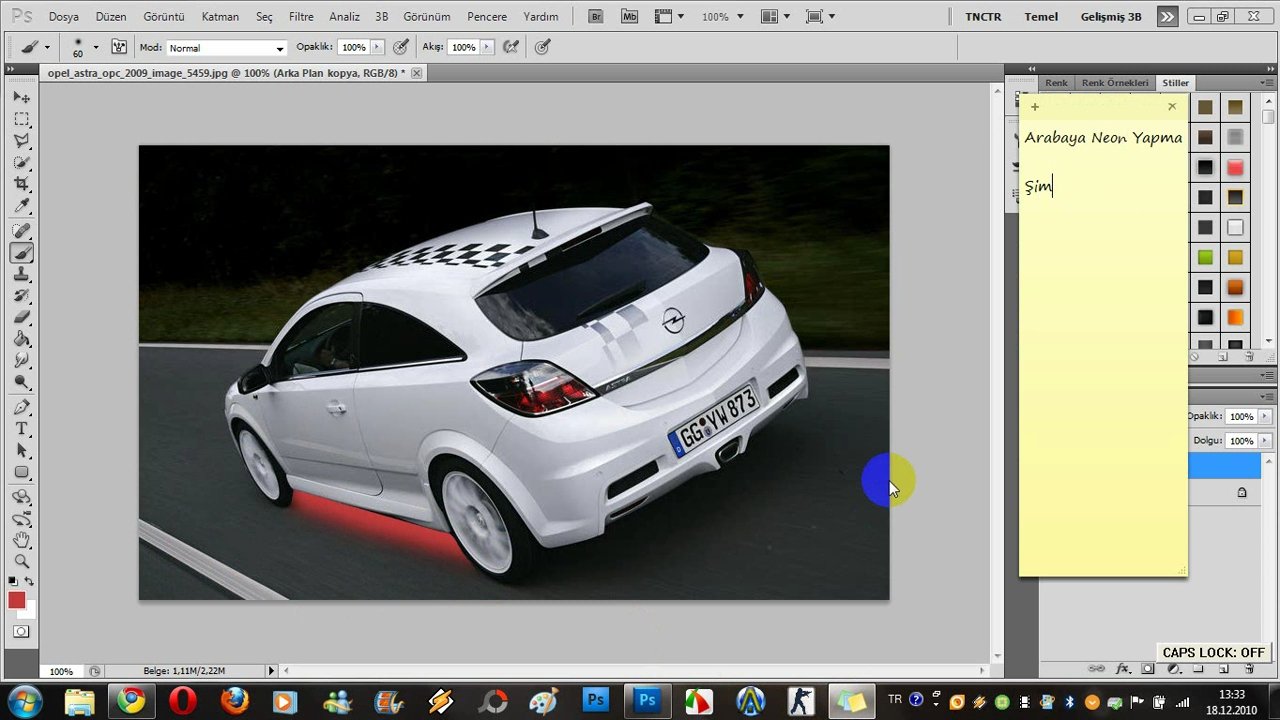The image size is (1280, 720).
Task: Select the Paint Bucket tool
Action: [x=21, y=340]
